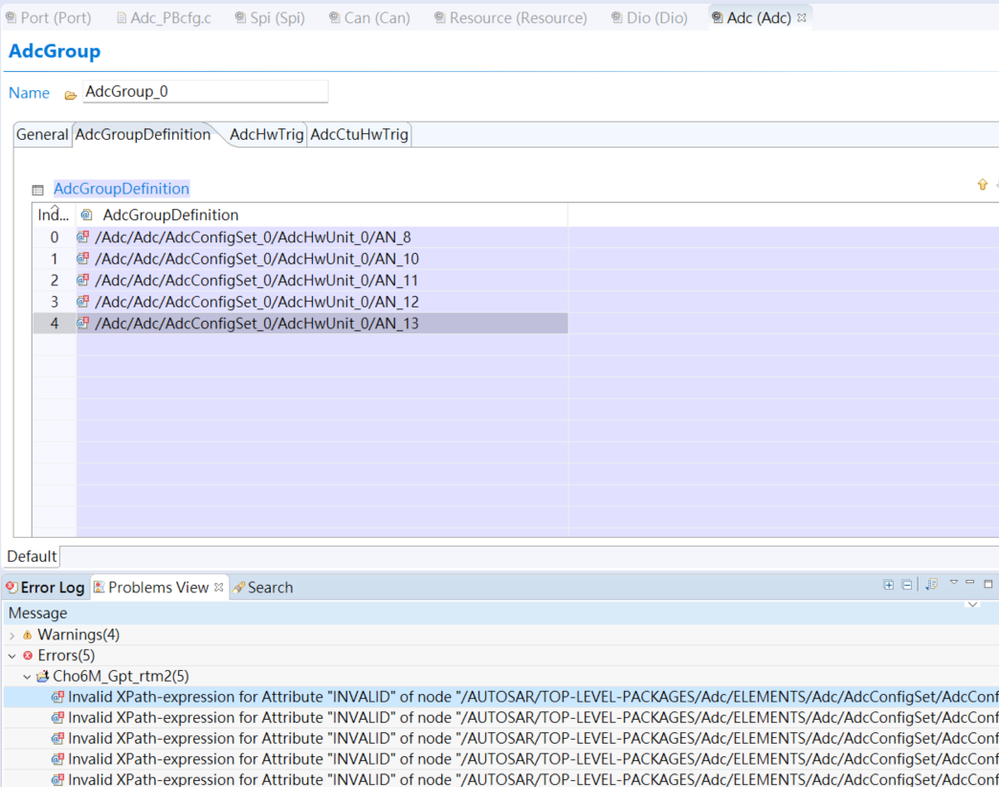Click the reference icon of the AN_8 row
Screen dimensions: 999x787
[x=83, y=237]
